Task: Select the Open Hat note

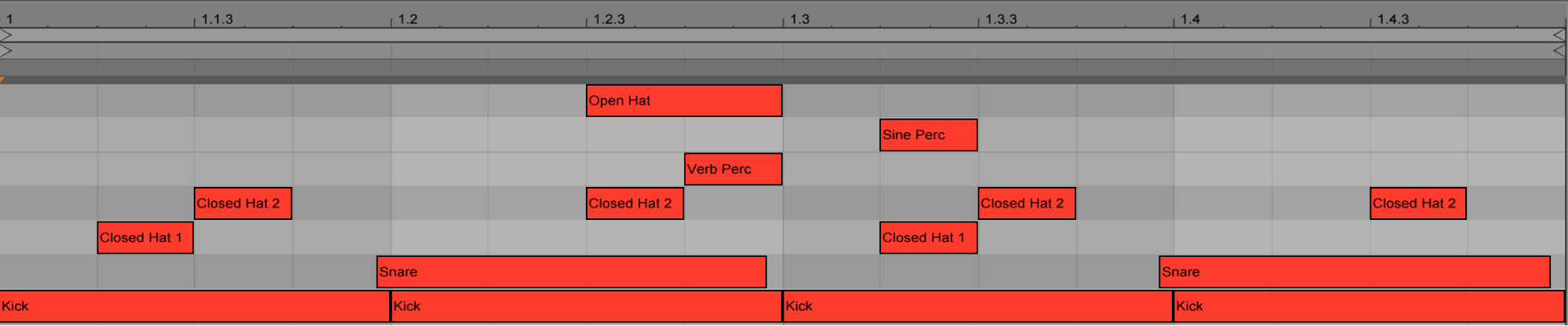Action: [x=684, y=101]
